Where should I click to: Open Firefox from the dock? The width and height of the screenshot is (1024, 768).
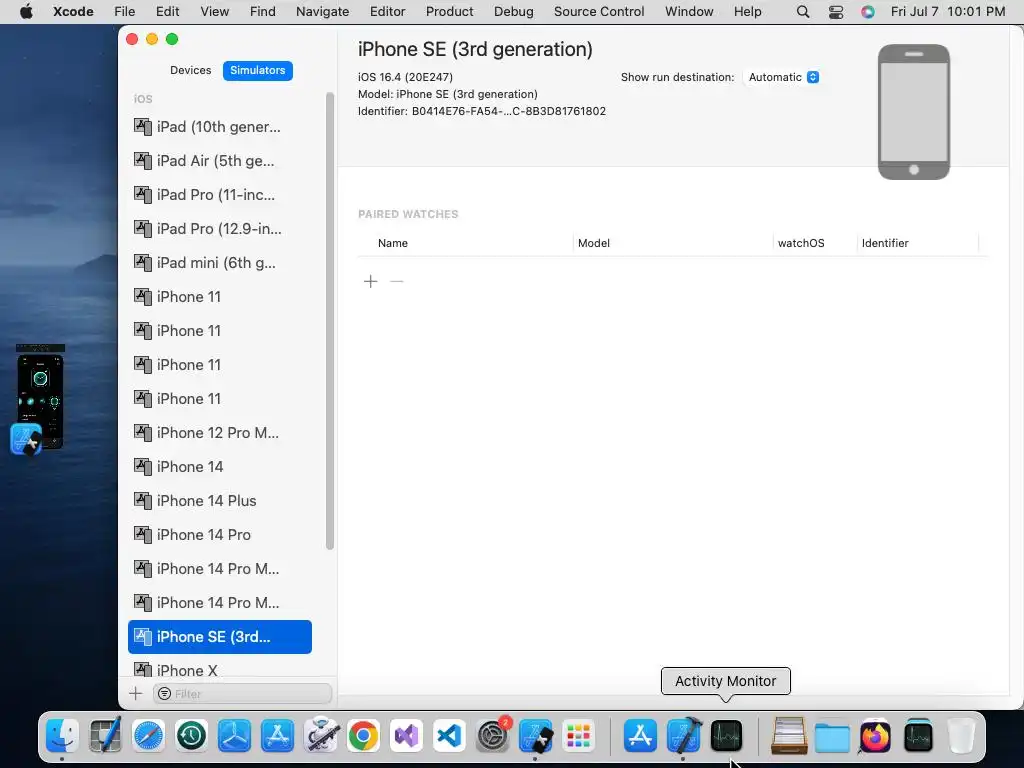875,736
